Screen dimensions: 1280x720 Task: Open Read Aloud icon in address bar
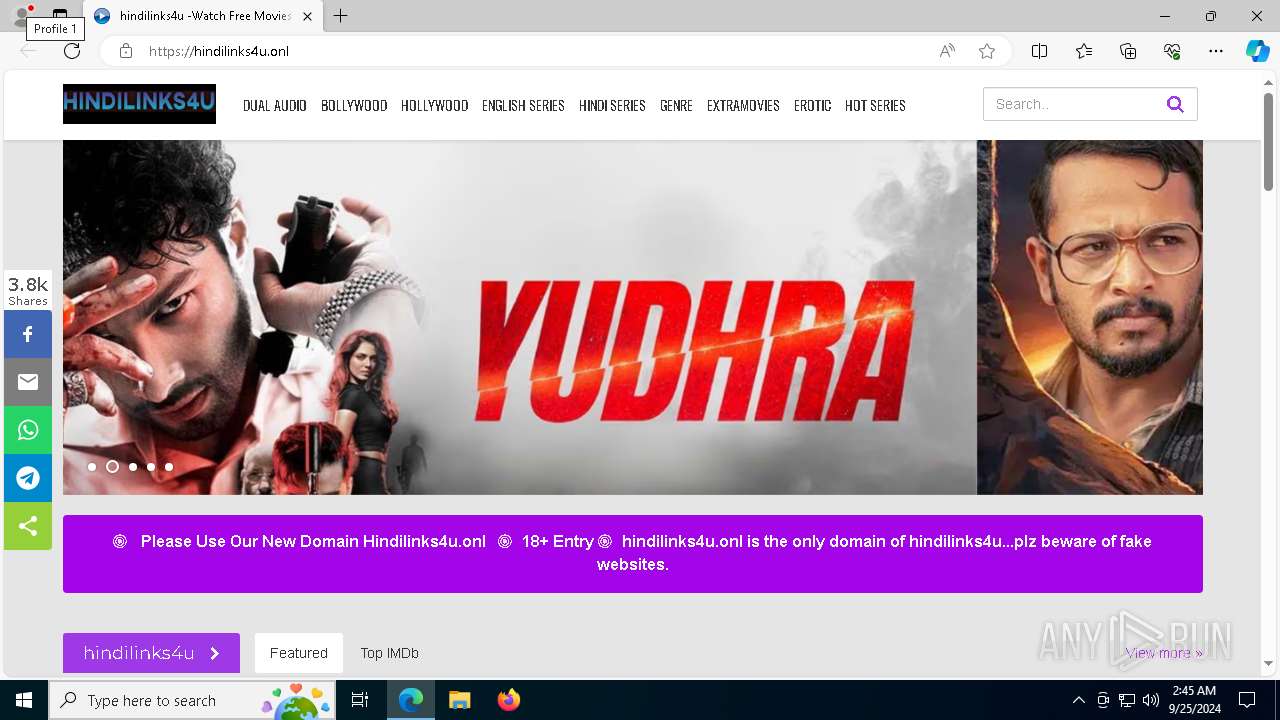[947, 51]
